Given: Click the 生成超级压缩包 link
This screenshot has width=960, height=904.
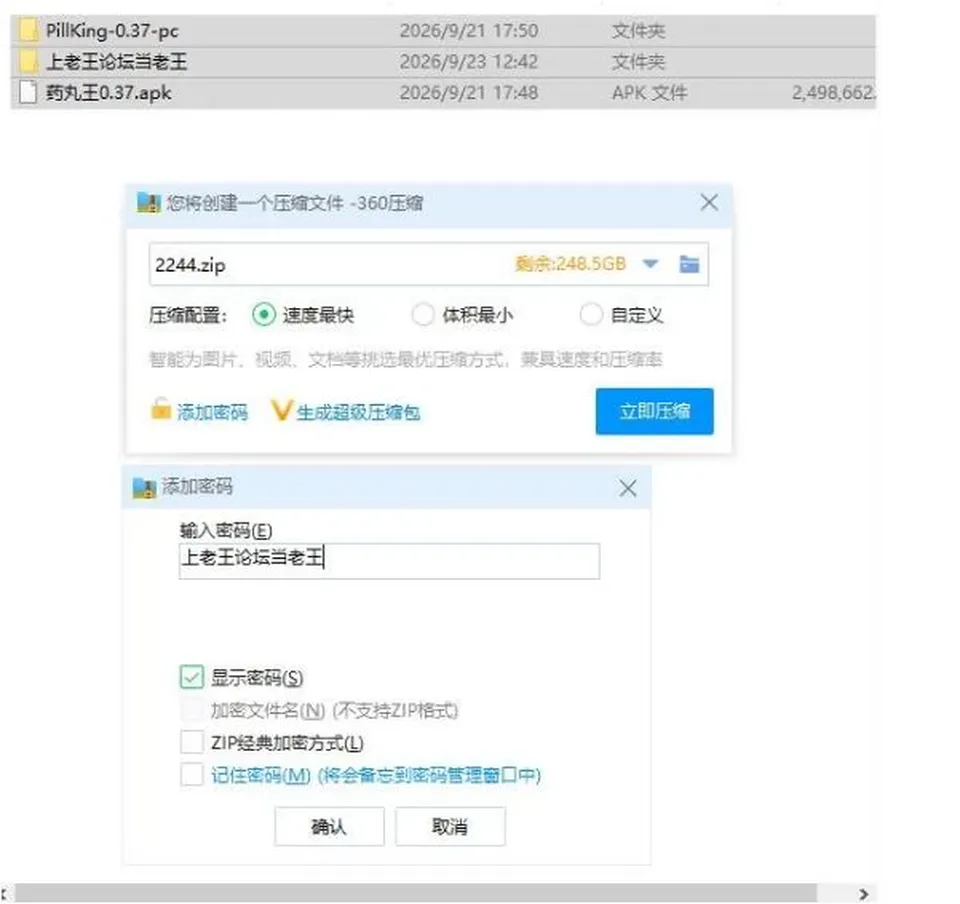Looking at the screenshot, I should pos(358,413).
